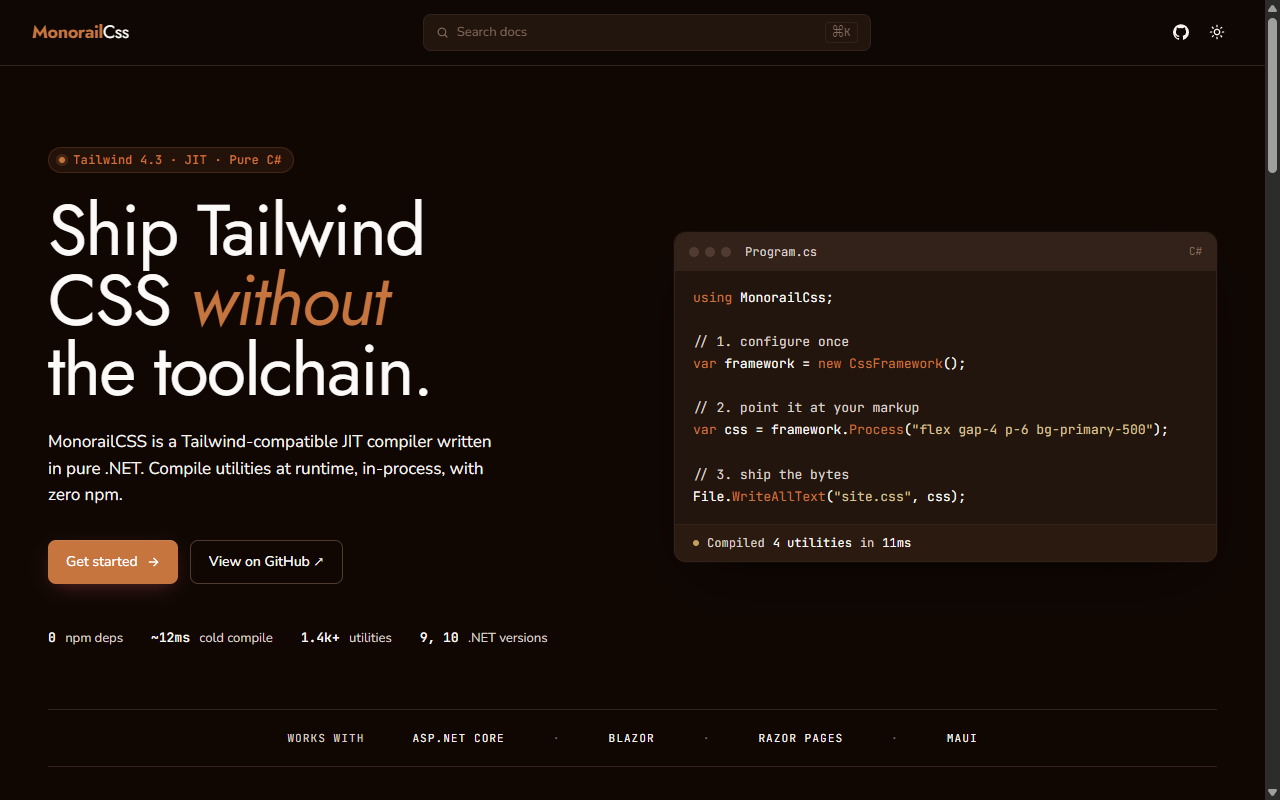The height and width of the screenshot is (800, 1280).
Task: Click the scrollbar down arrow
Action: [1272, 793]
